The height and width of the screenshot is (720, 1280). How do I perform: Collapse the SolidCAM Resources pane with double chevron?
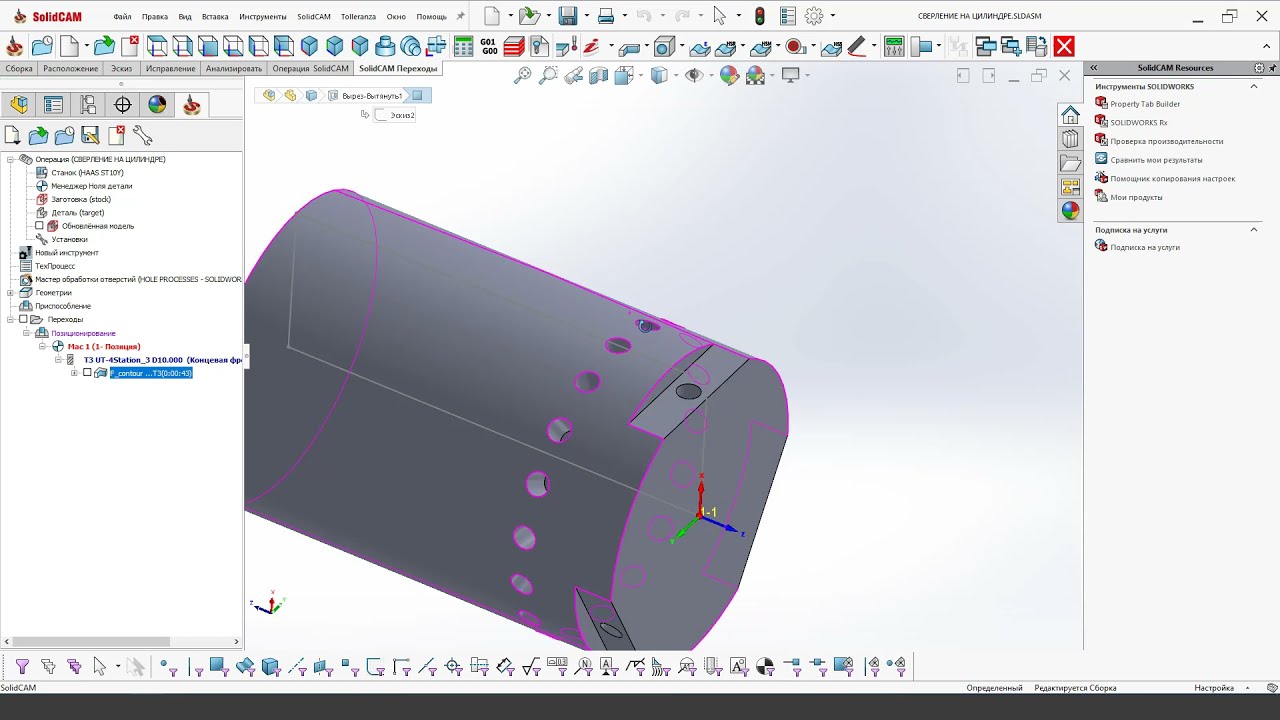[x=1094, y=68]
